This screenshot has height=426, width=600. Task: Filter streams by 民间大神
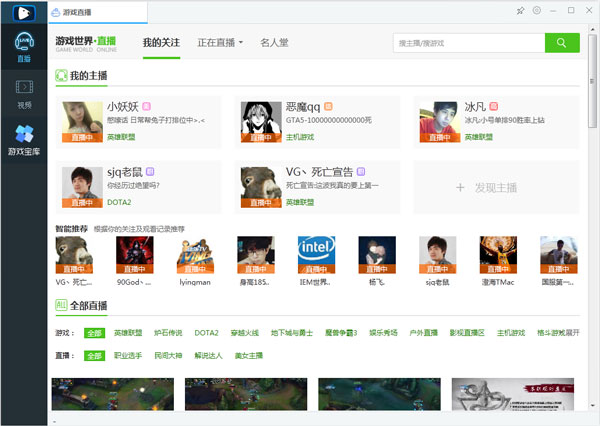point(168,356)
